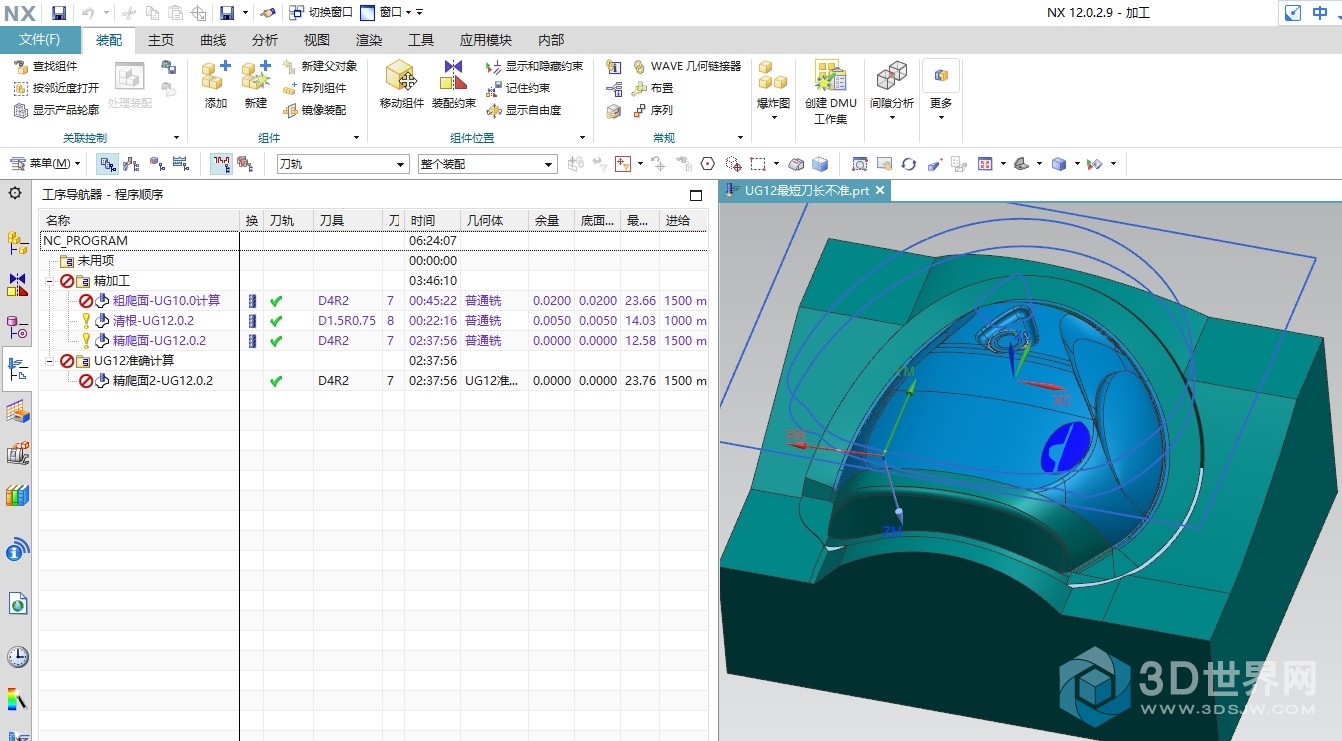
Task: Click 阵列组件 pattern component
Action: [314, 88]
